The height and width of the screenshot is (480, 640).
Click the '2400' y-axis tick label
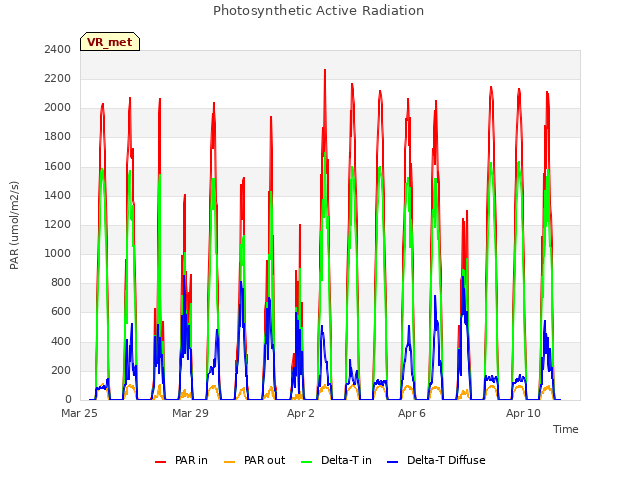click(58, 49)
